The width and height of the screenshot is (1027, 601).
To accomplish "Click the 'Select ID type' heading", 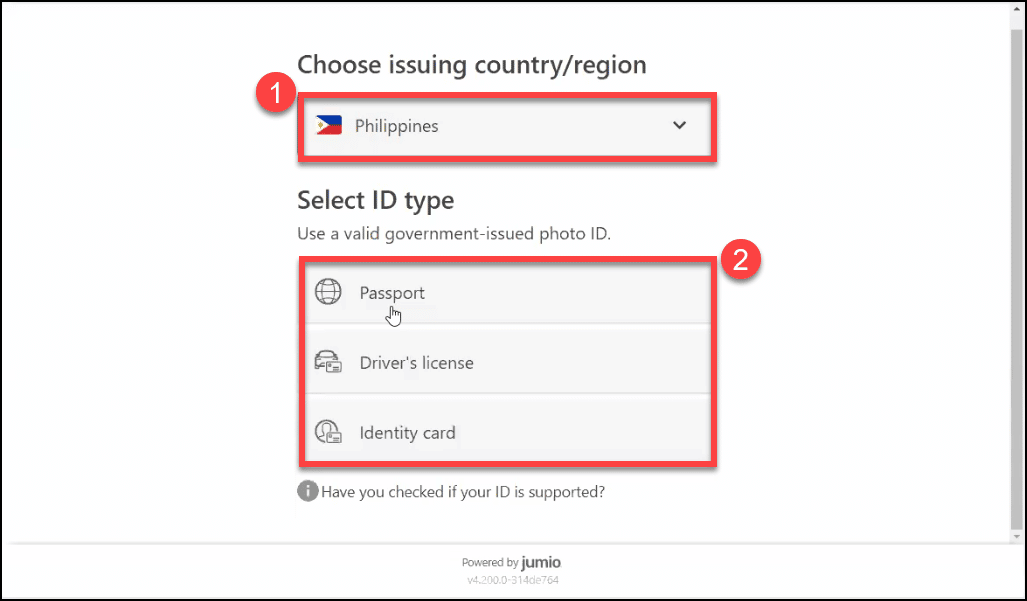I will 376,200.
